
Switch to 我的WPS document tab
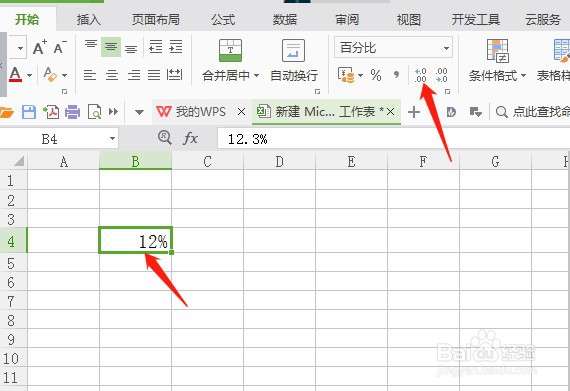tap(191, 112)
